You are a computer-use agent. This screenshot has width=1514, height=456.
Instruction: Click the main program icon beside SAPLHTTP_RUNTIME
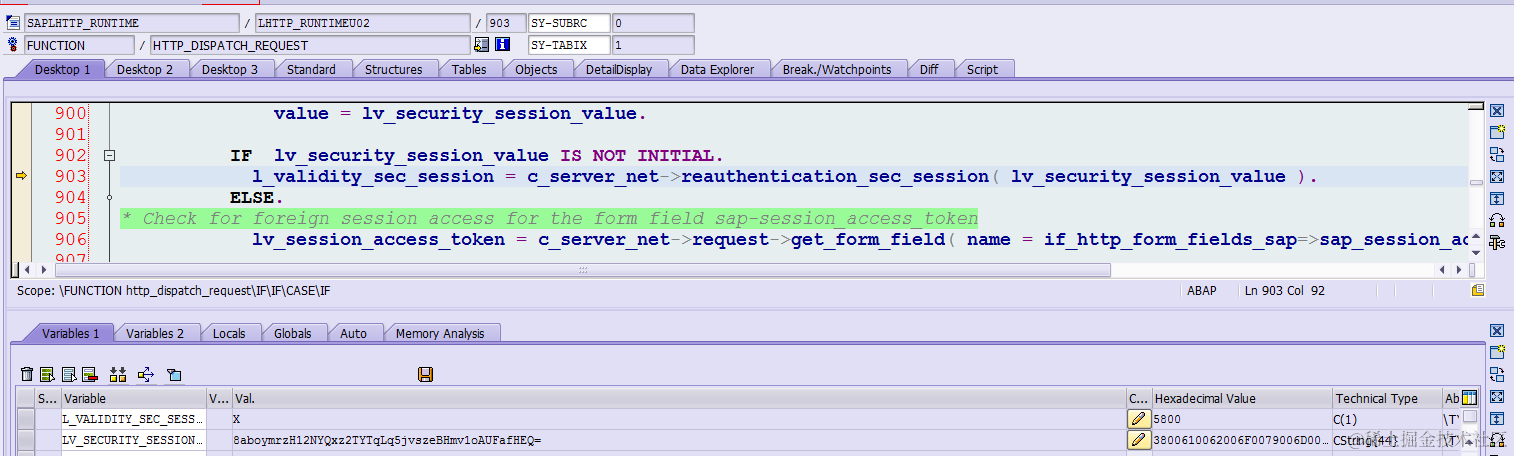pyautogui.click(x=13, y=23)
